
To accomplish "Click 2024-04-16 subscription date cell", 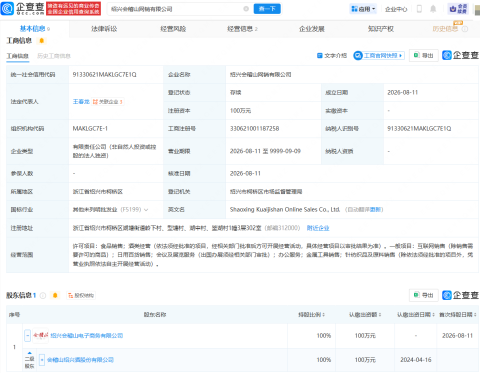I will [x=416, y=360].
